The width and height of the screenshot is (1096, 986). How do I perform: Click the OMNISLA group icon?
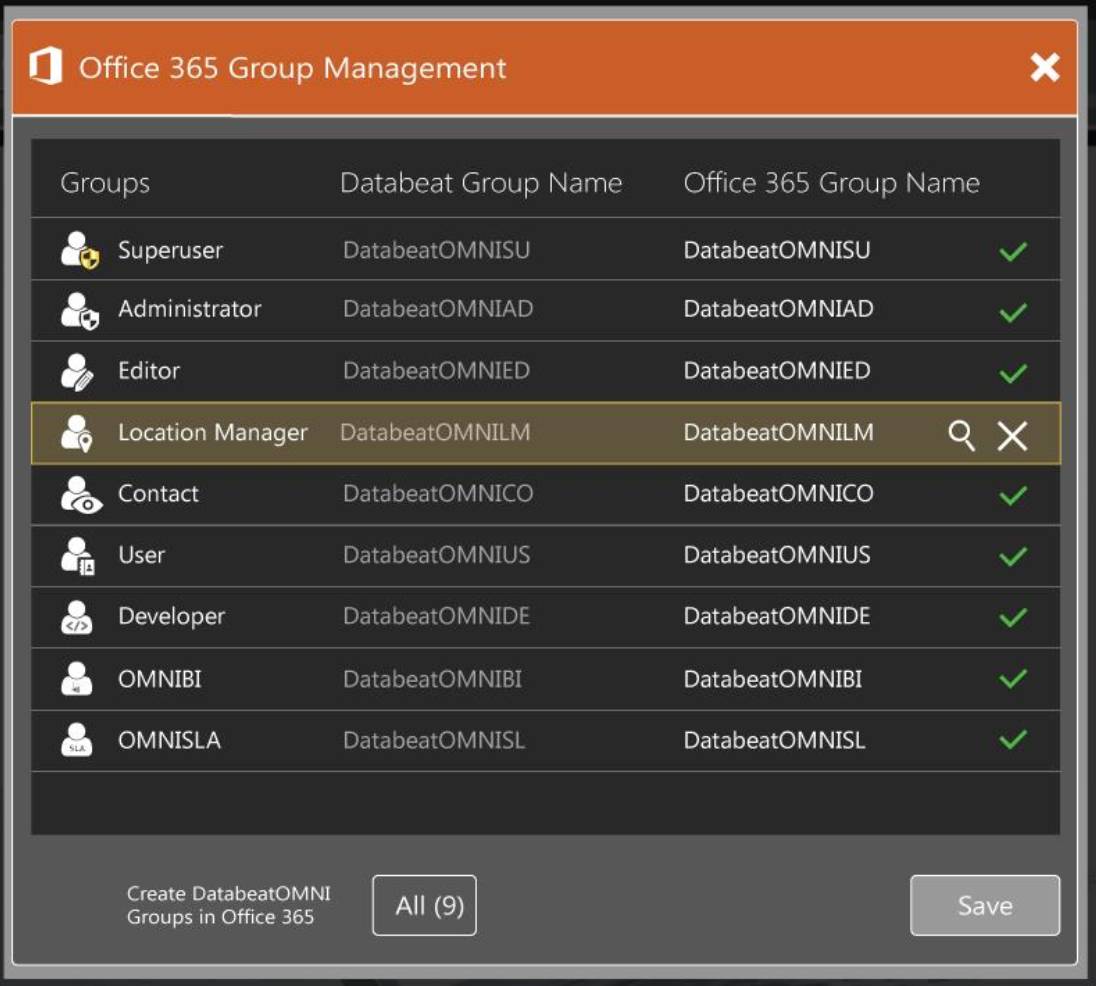pyautogui.click(x=77, y=740)
